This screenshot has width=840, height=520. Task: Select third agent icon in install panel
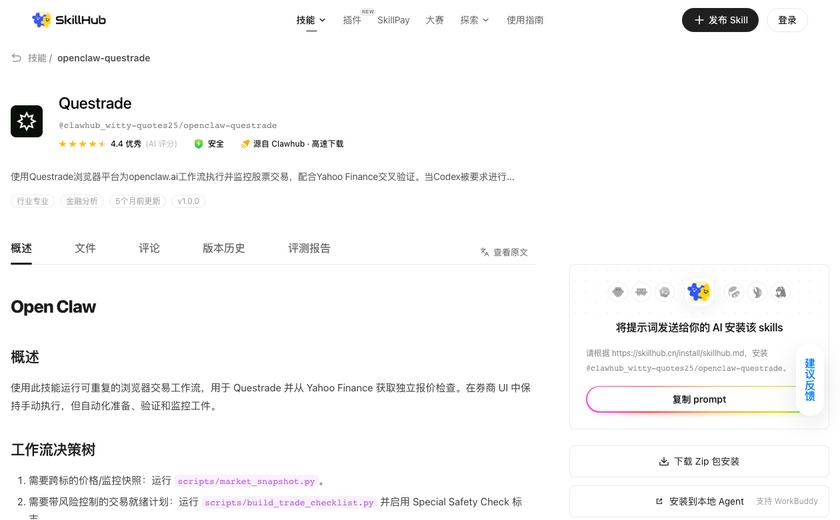point(665,292)
